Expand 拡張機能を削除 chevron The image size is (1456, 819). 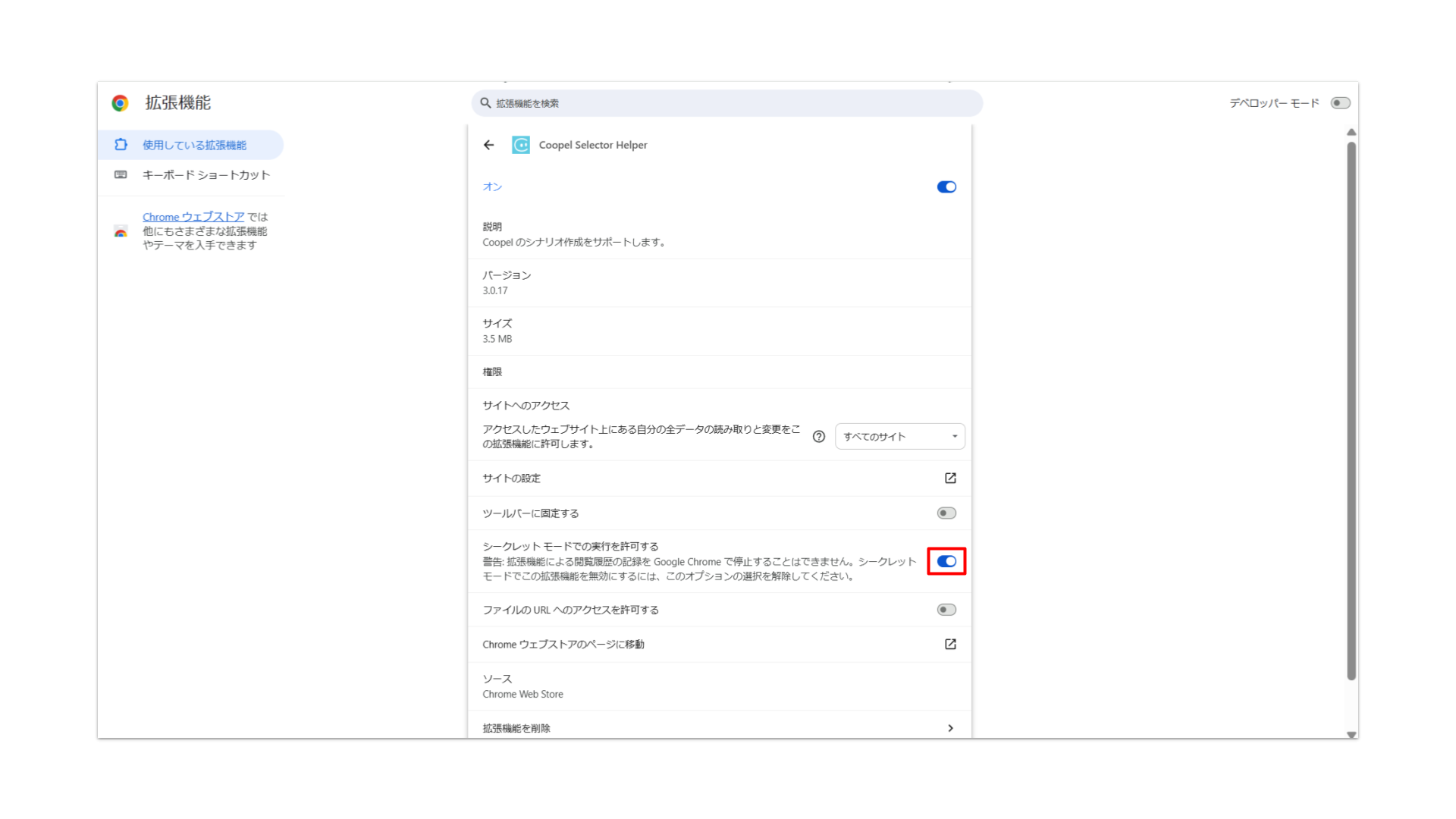pyautogui.click(x=950, y=729)
